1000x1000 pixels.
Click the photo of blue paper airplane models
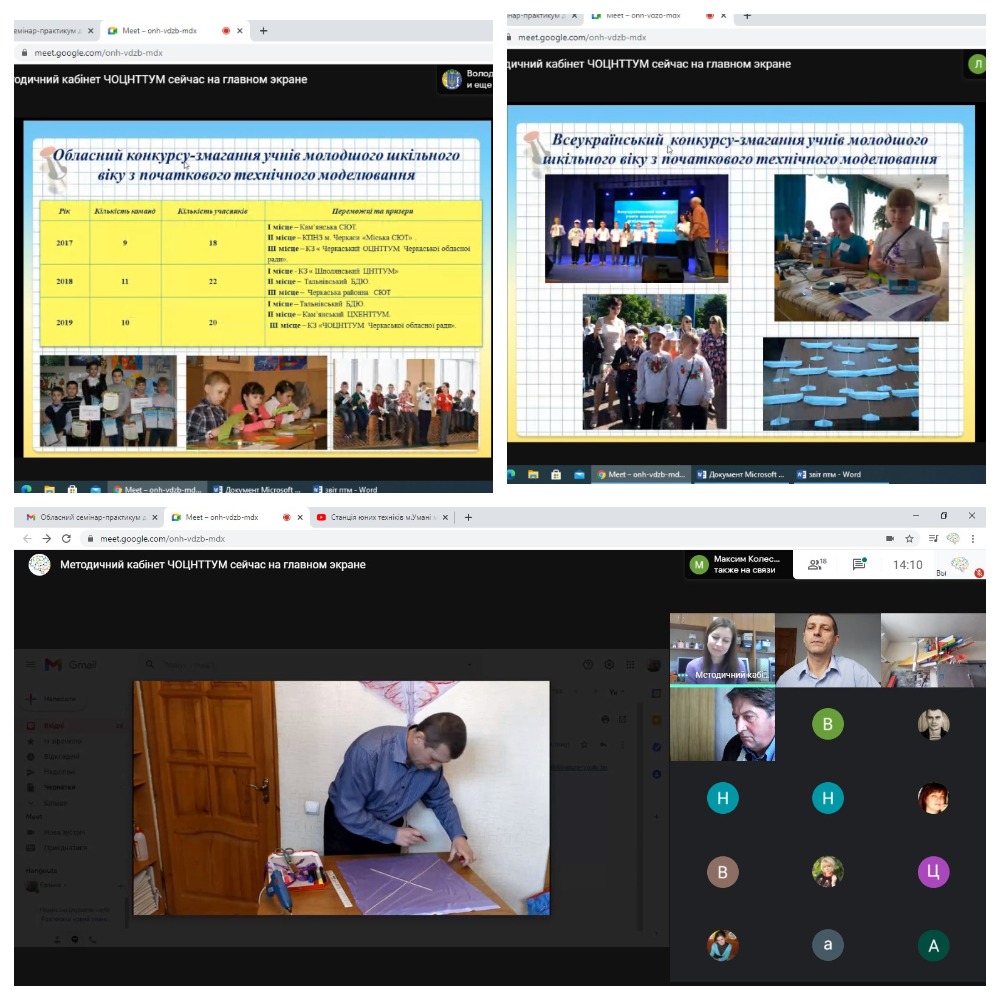(x=840, y=383)
